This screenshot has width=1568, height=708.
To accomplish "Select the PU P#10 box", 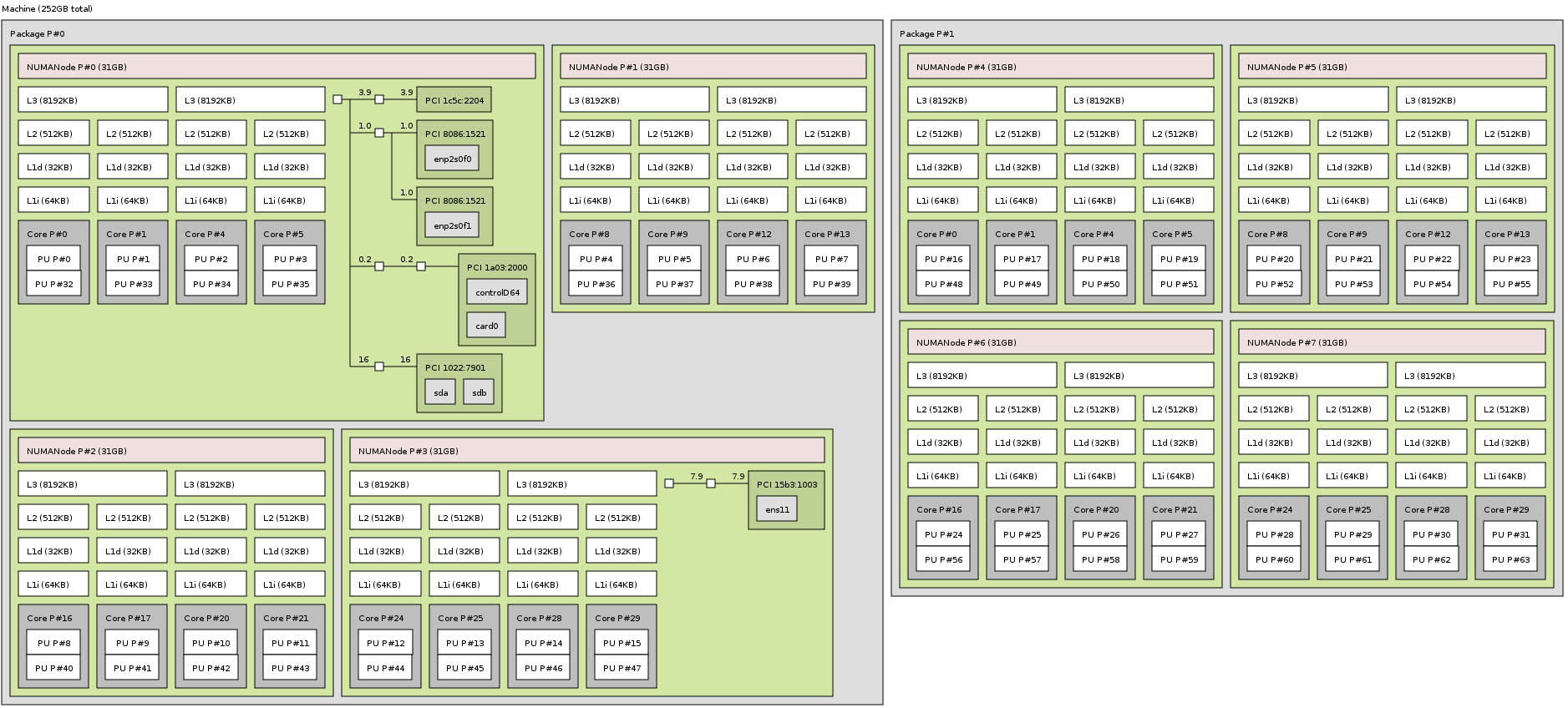I will [211, 643].
